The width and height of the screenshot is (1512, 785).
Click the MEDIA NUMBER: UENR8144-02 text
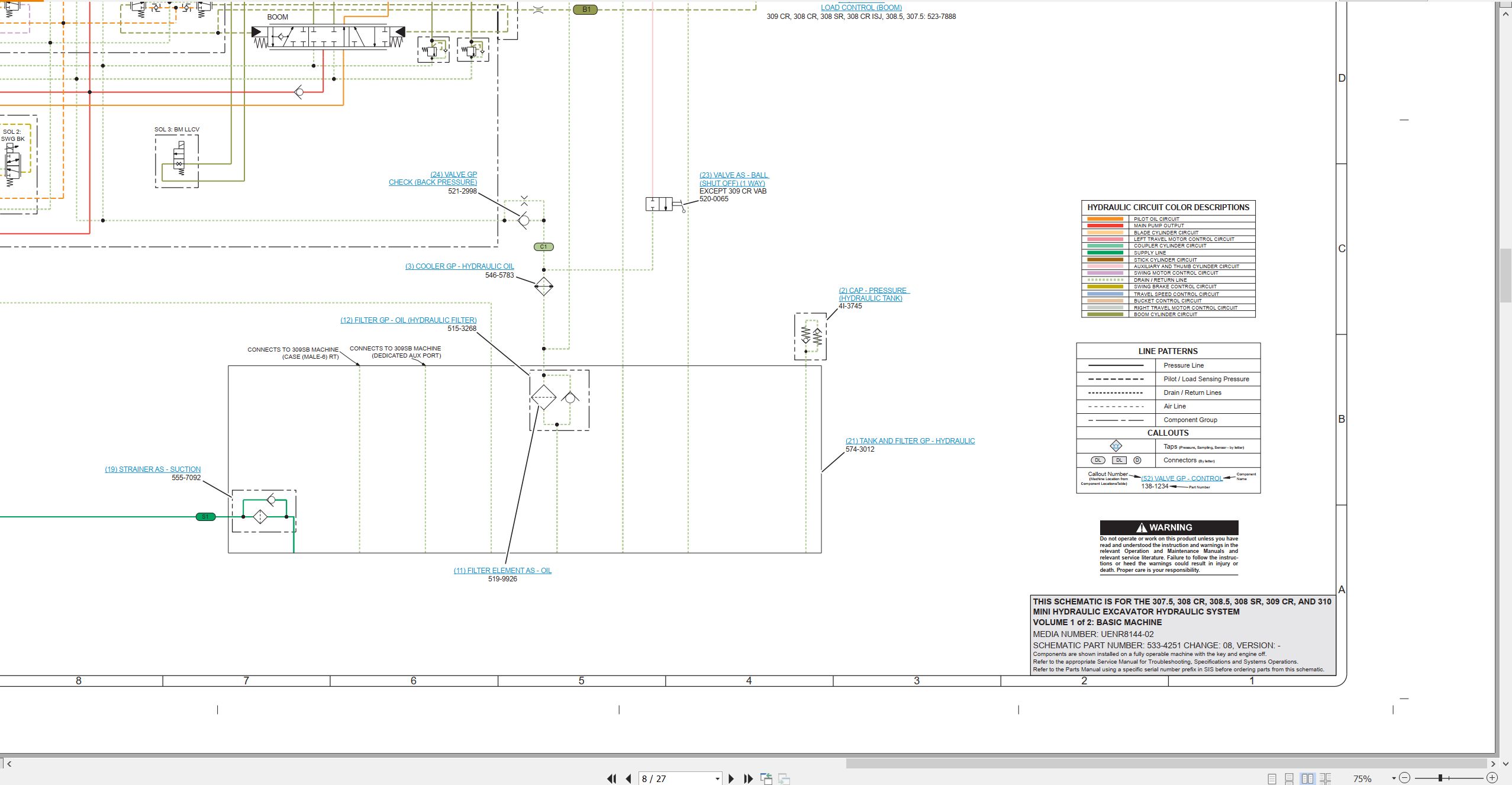(1093, 634)
